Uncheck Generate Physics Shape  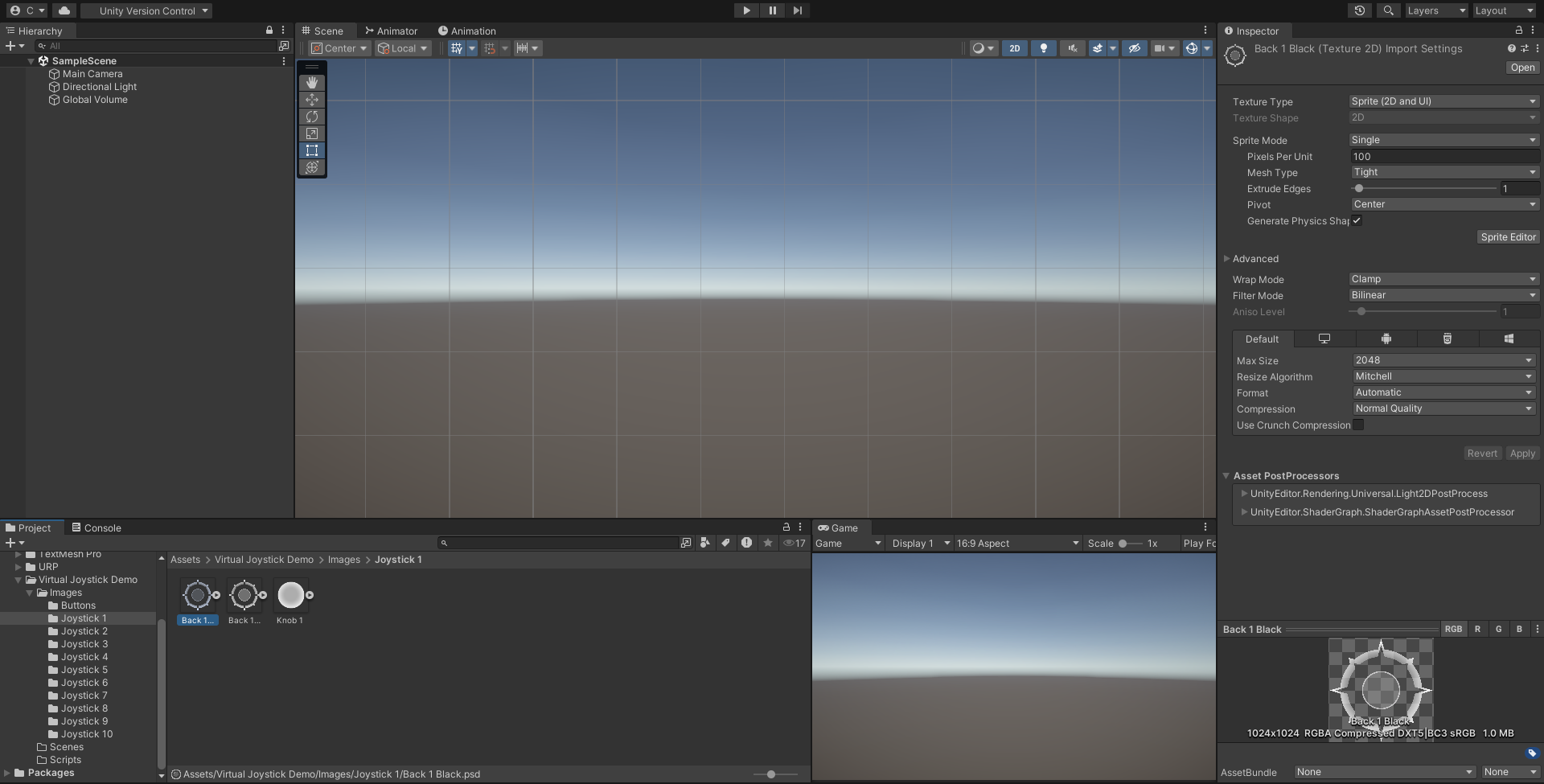point(1357,221)
